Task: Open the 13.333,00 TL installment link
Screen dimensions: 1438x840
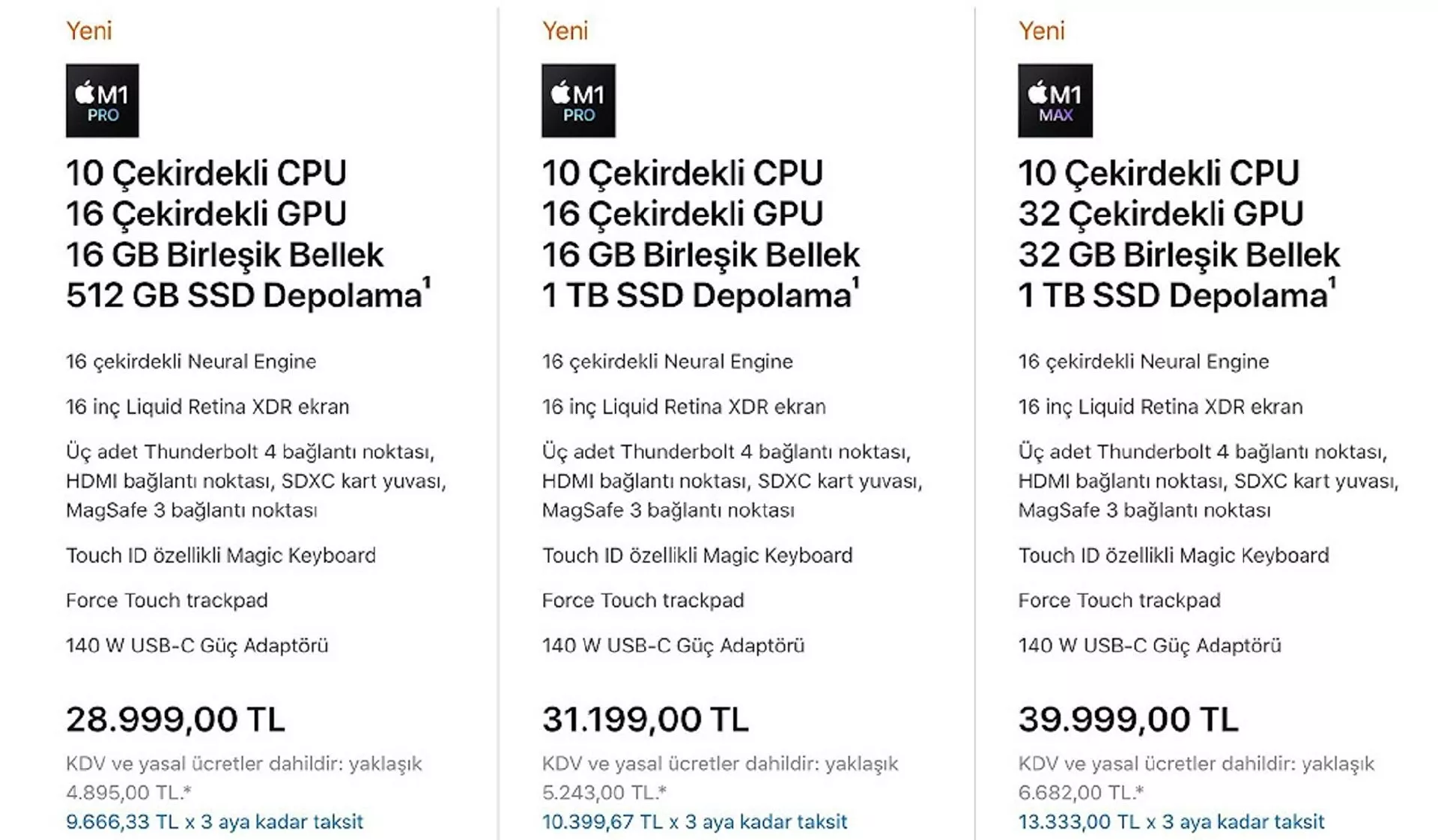Action: pyautogui.click(x=1171, y=821)
